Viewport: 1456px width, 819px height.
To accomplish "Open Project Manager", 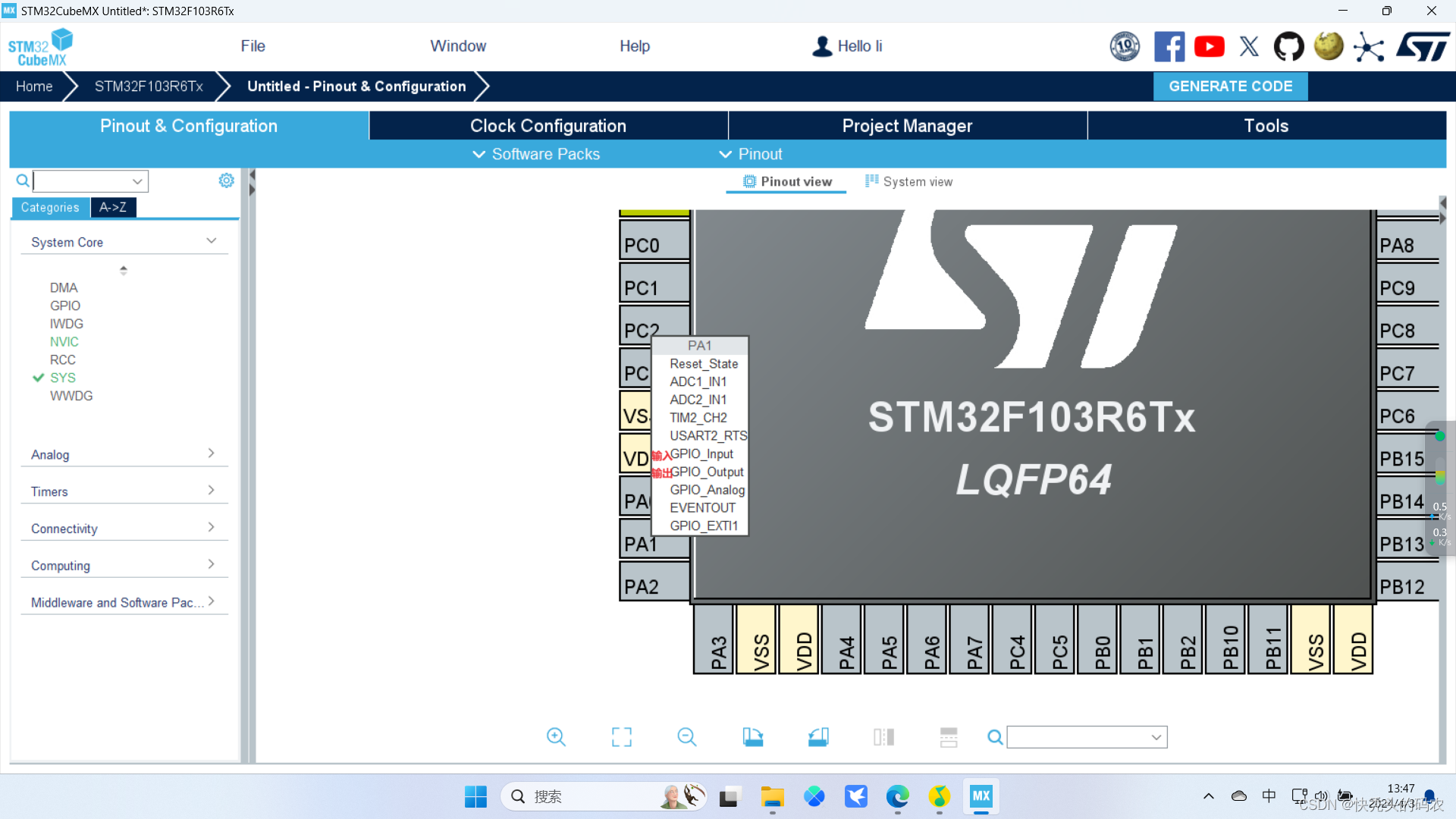I will [907, 125].
